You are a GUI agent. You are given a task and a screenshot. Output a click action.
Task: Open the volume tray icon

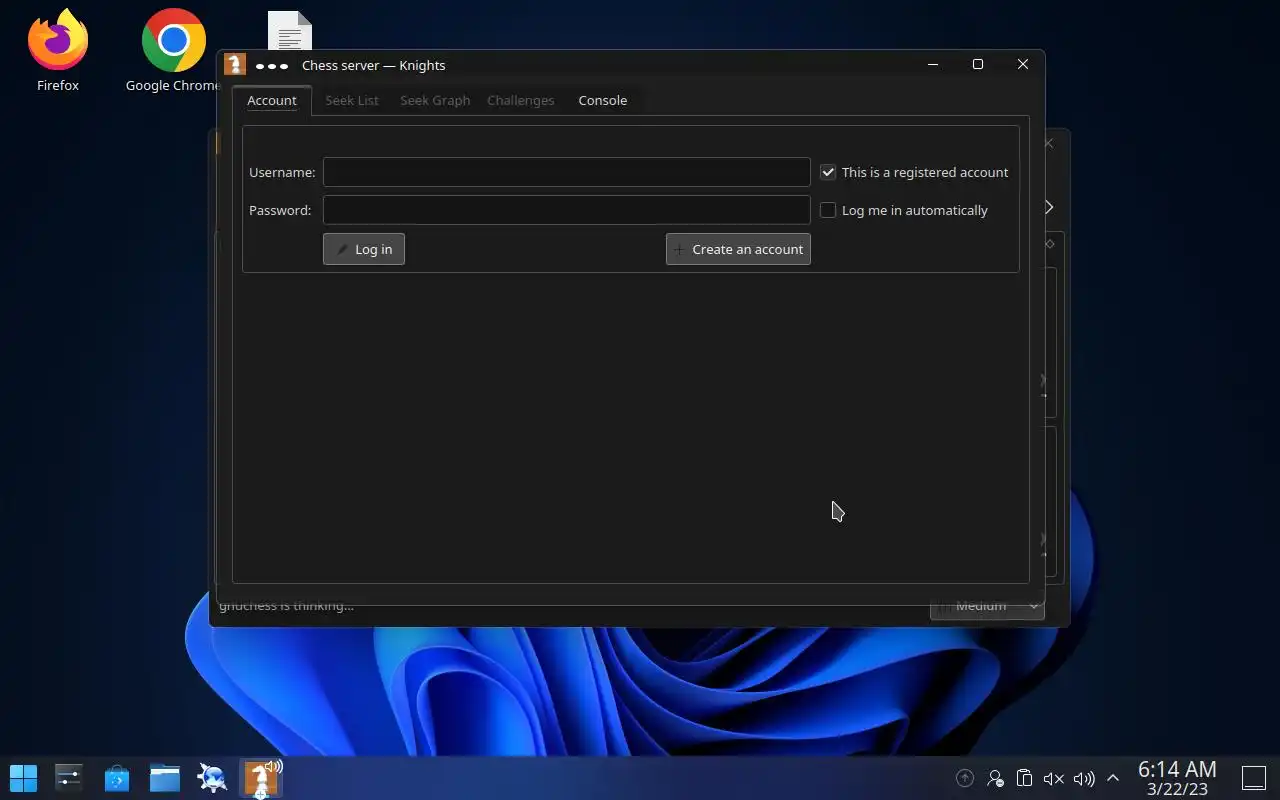click(x=1084, y=778)
